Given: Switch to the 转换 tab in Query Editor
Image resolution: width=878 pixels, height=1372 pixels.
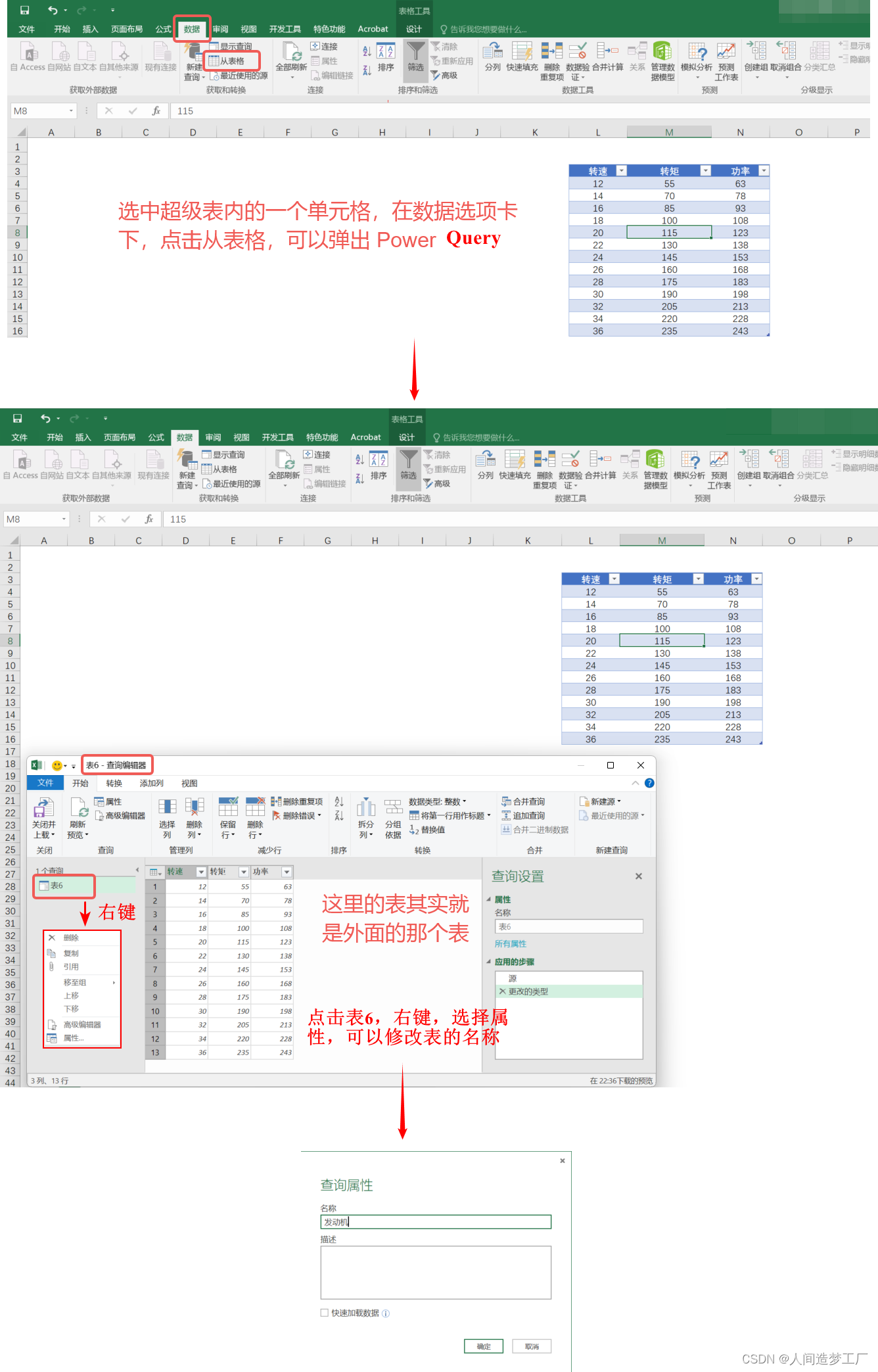Looking at the screenshot, I should click(x=114, y=784).
